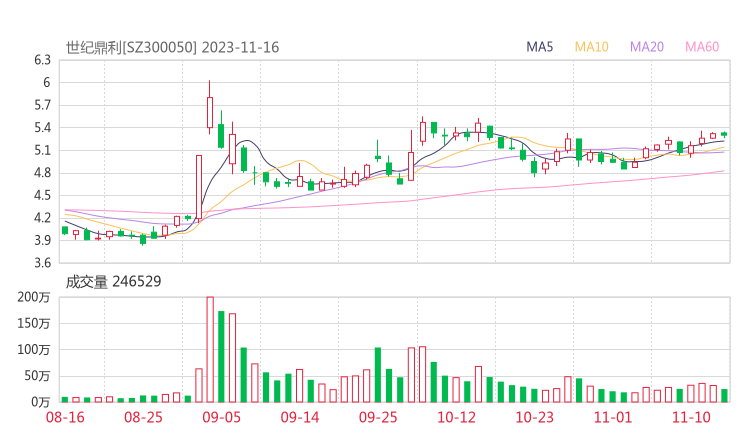Click the 09-14 date axis label
Image resolution: width=740 pixels, height=440 pixels.
click(300, 417)
